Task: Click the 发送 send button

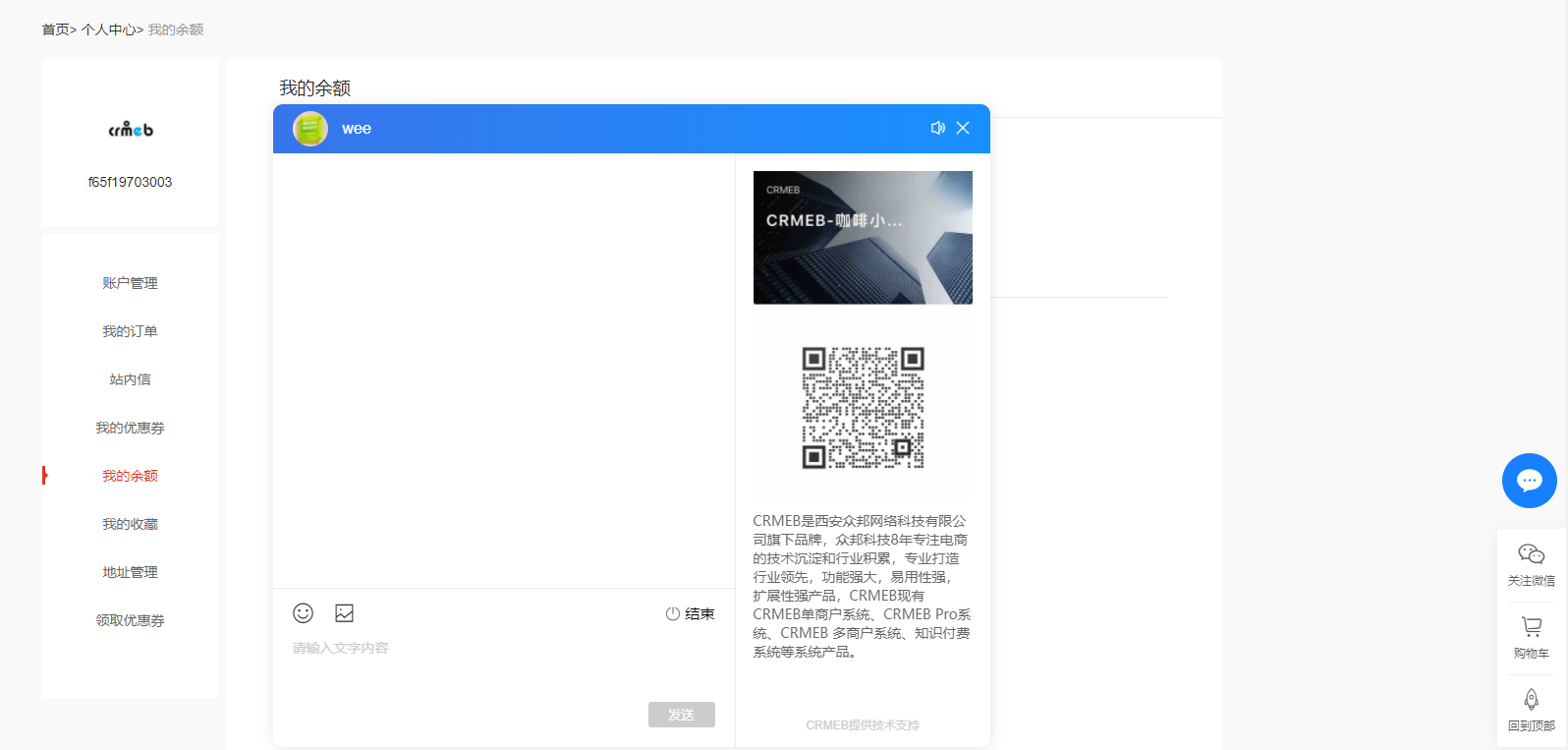Action: pos(682,715)
